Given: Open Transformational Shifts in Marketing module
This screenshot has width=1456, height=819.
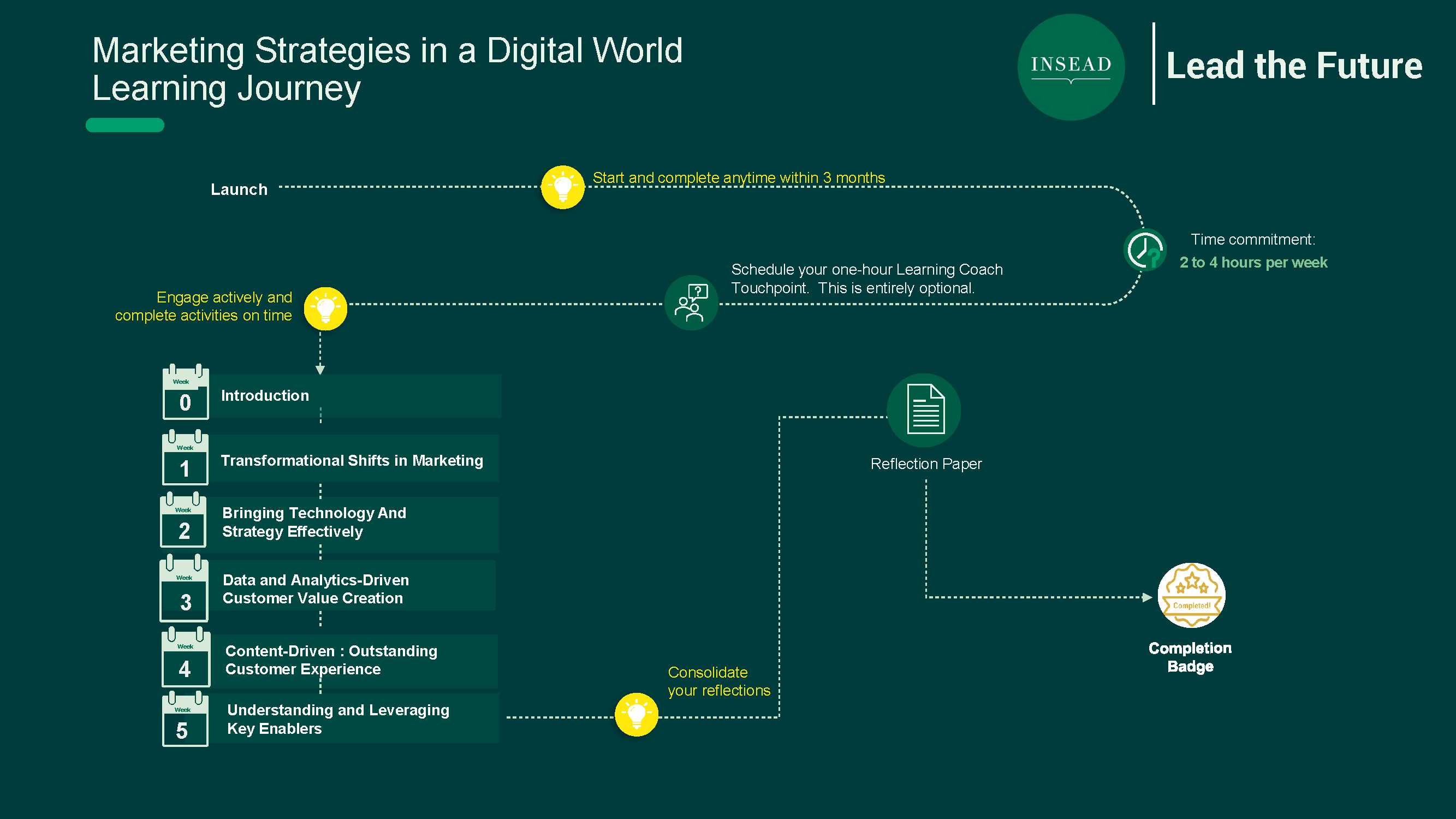Looking at the screenshot, I should (x=355, y=459).
